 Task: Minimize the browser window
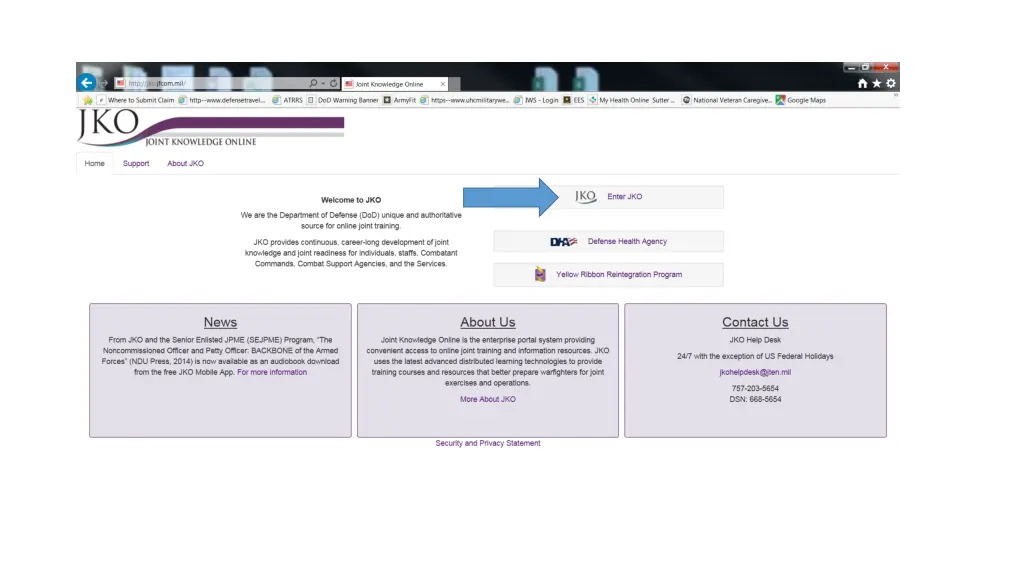(x=851, y=67)
